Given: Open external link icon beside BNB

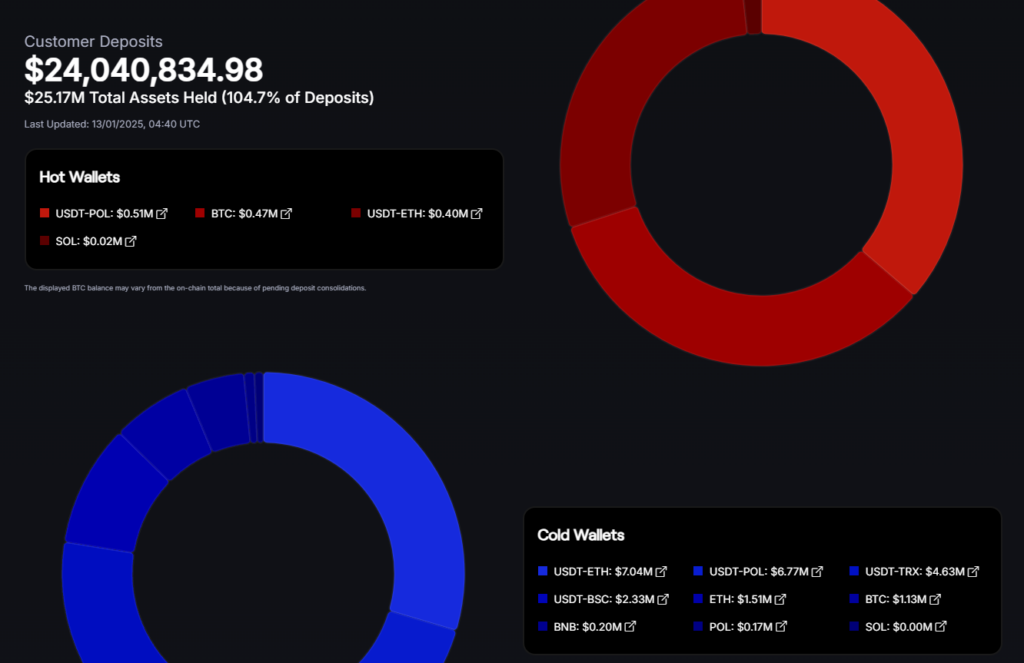Looking at the screenshot, I should 630,627.
